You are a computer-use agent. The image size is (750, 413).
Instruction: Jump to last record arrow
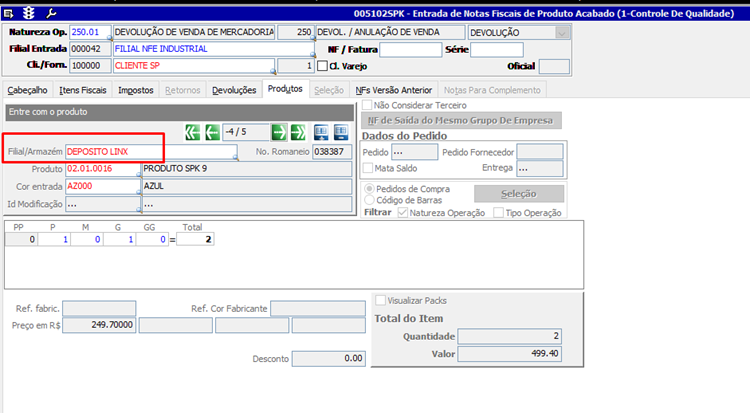point(298,132)
